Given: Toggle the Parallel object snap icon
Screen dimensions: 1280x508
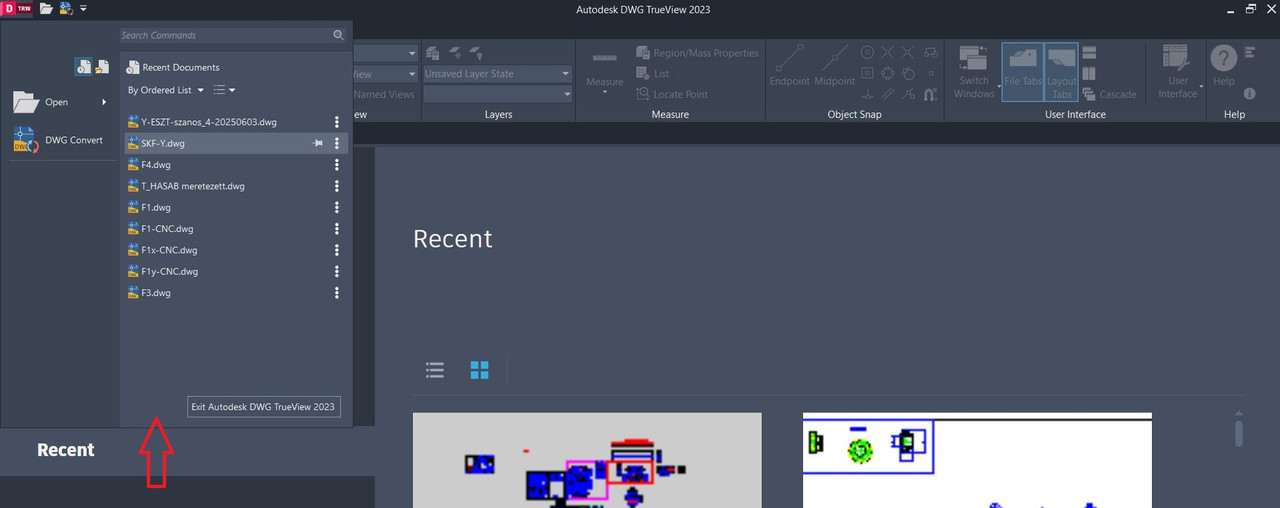Looking at the screenshot, I should (888, 94).
